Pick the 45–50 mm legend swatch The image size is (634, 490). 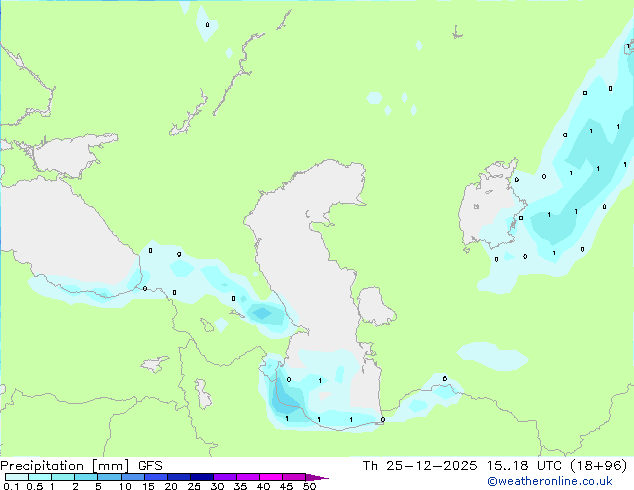point(294,477)
